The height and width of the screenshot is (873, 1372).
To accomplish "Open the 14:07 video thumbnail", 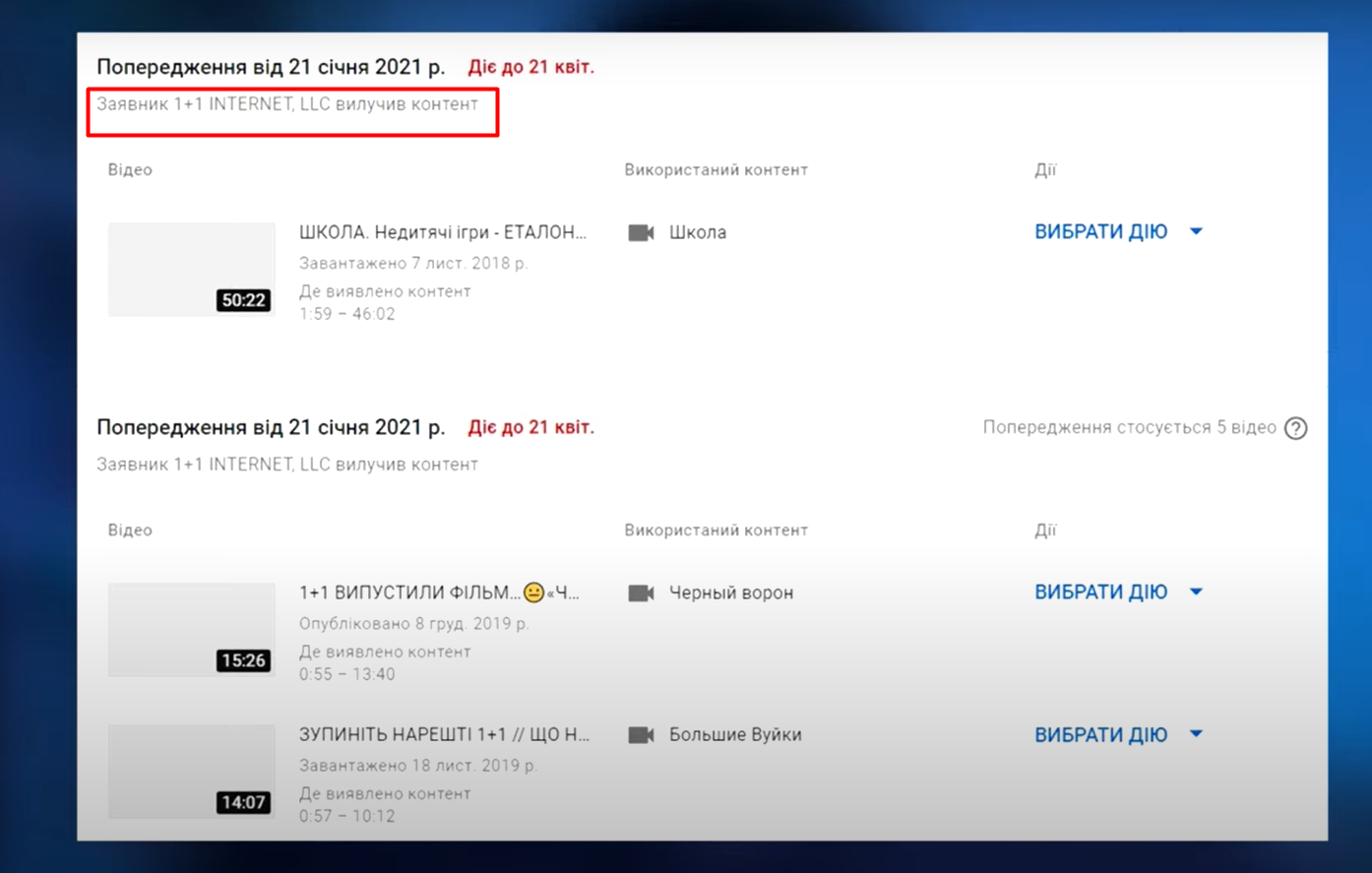I will pyautogui.click(x=192, y=772).
